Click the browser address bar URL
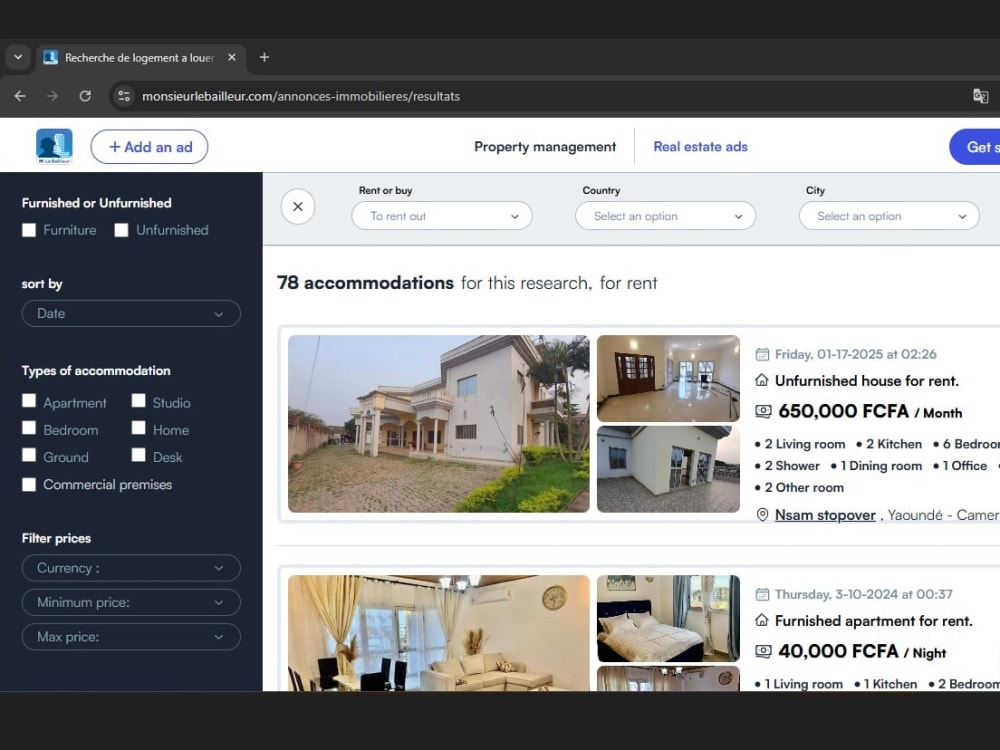 pyautogui.click(x=301, y=96)
